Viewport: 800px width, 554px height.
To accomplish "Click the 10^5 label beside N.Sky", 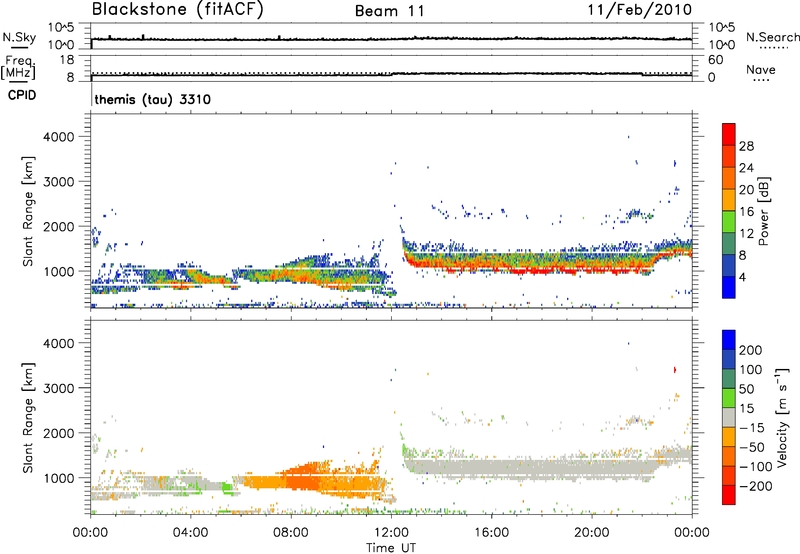I will (61, 28).
